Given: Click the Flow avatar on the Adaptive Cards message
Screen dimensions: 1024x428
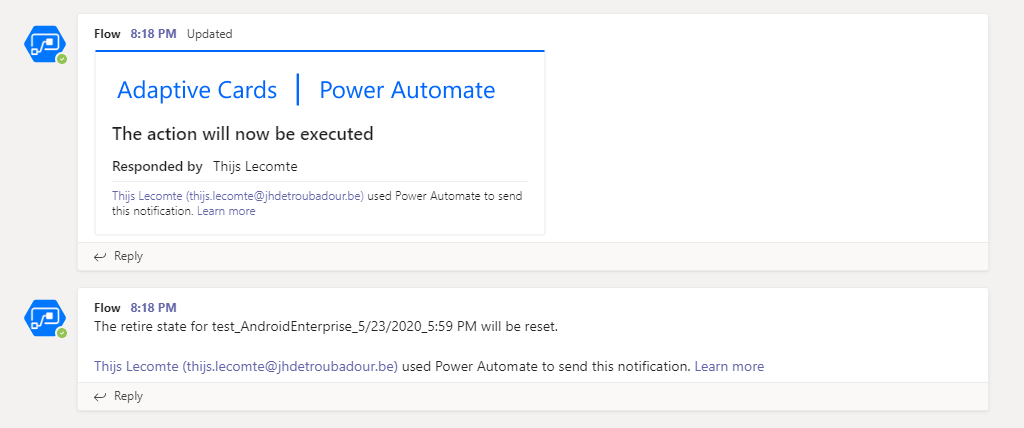Looking at the screenshot, I should pos(44,45).
